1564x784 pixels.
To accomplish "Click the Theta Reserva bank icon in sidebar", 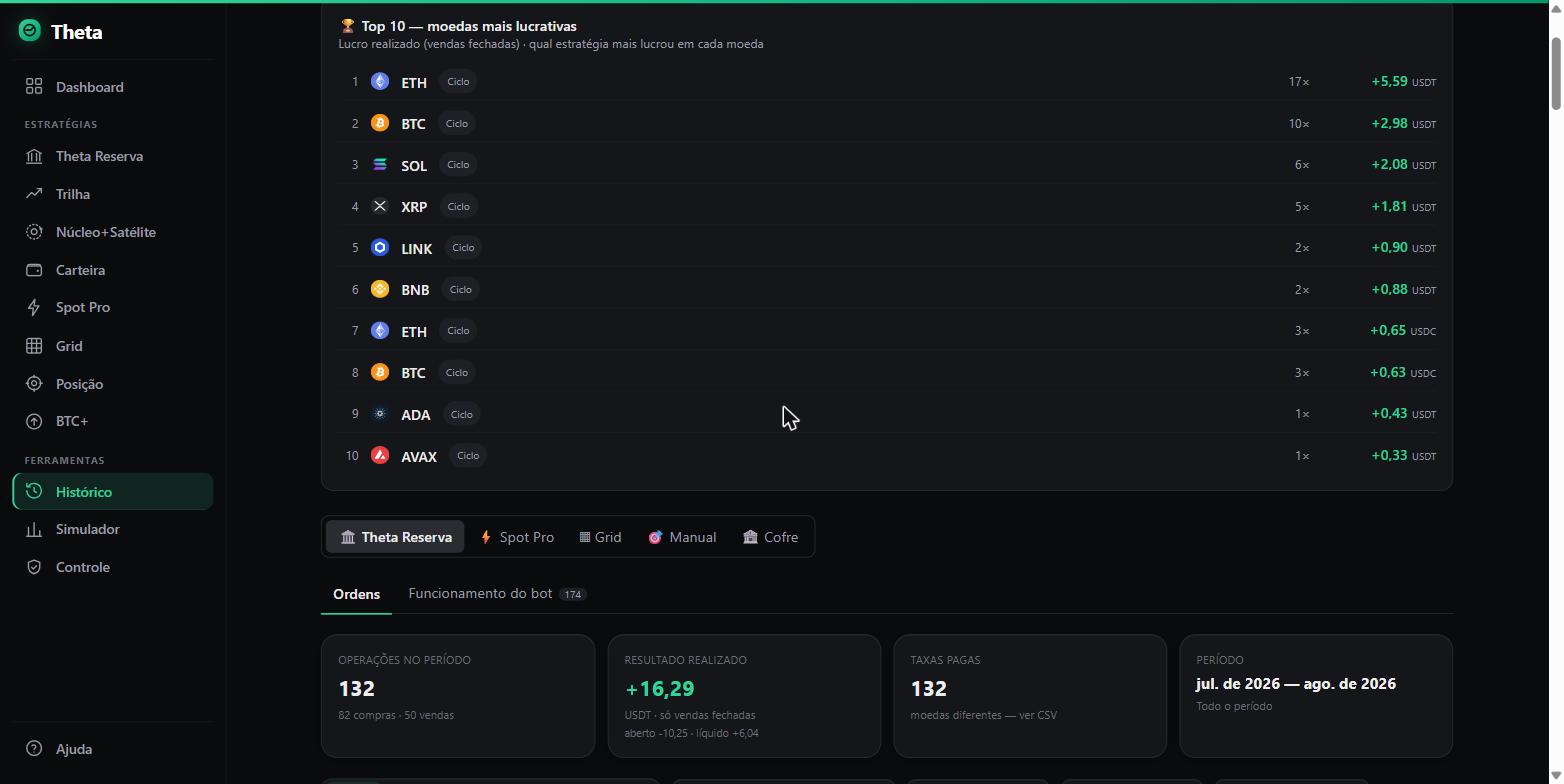I will (34, 156).
